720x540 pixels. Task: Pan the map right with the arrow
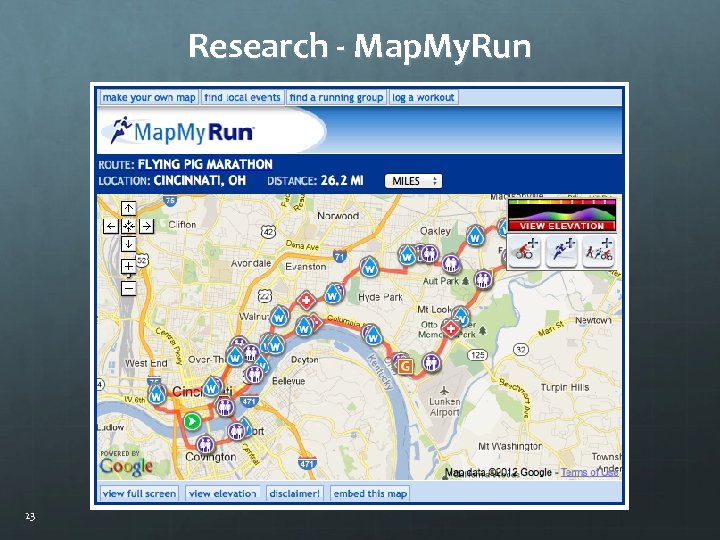[146, 226]
